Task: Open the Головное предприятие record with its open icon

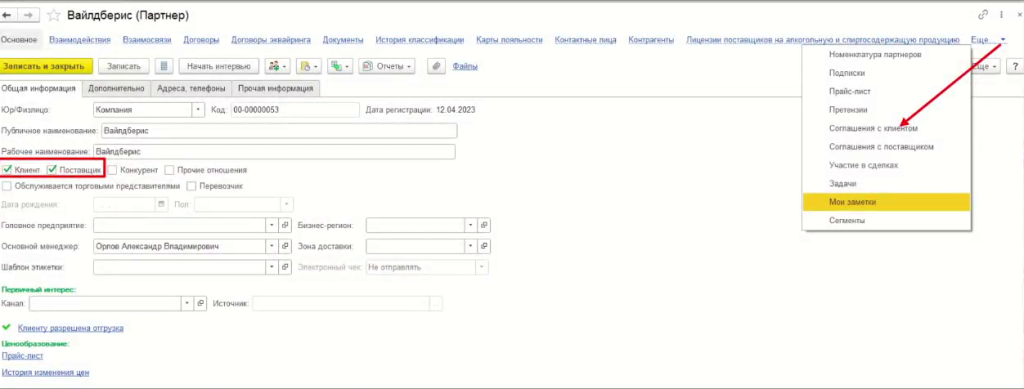Action: click(285, 225)
